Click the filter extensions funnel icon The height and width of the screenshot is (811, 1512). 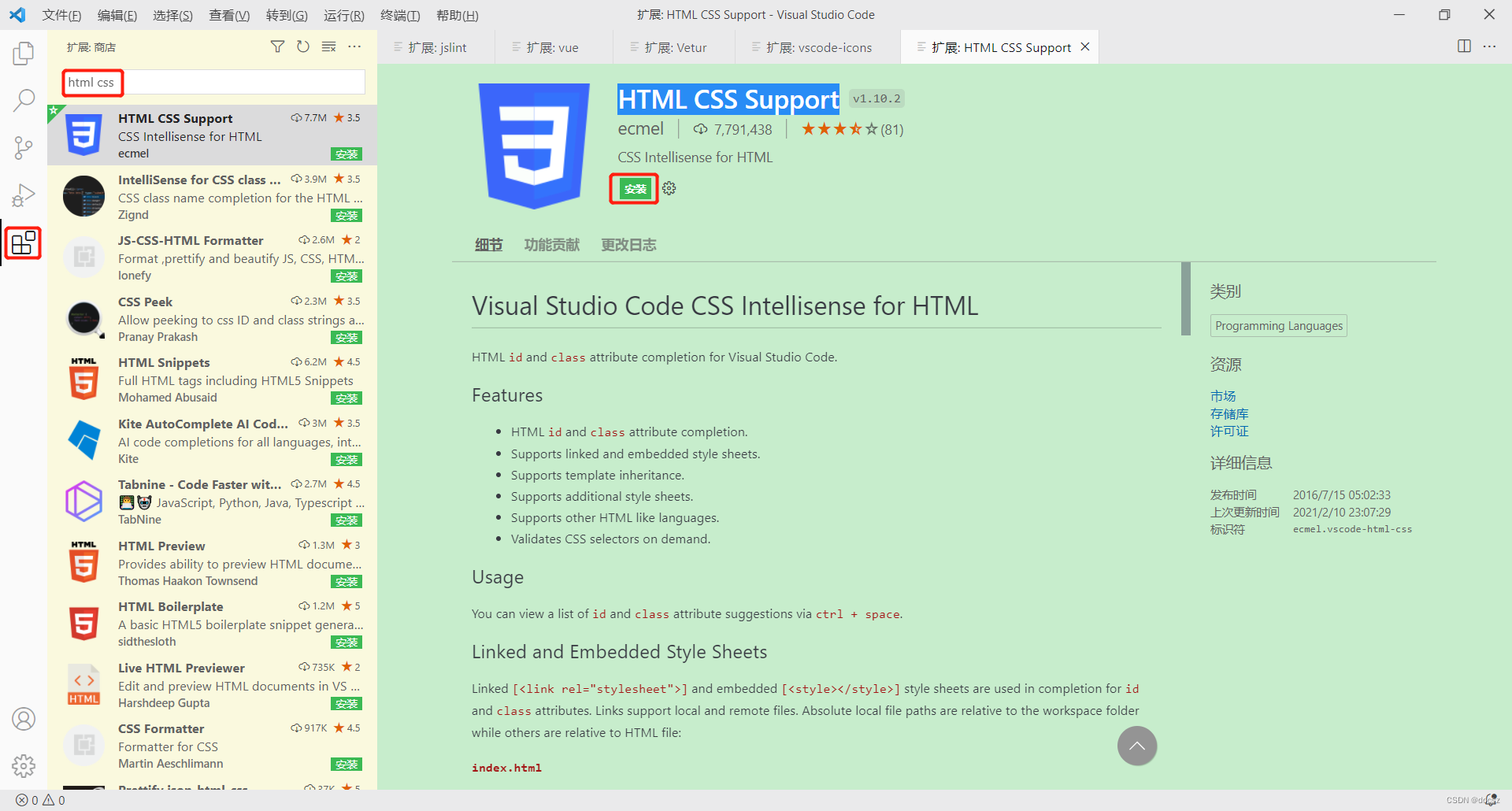pos(277,47)
